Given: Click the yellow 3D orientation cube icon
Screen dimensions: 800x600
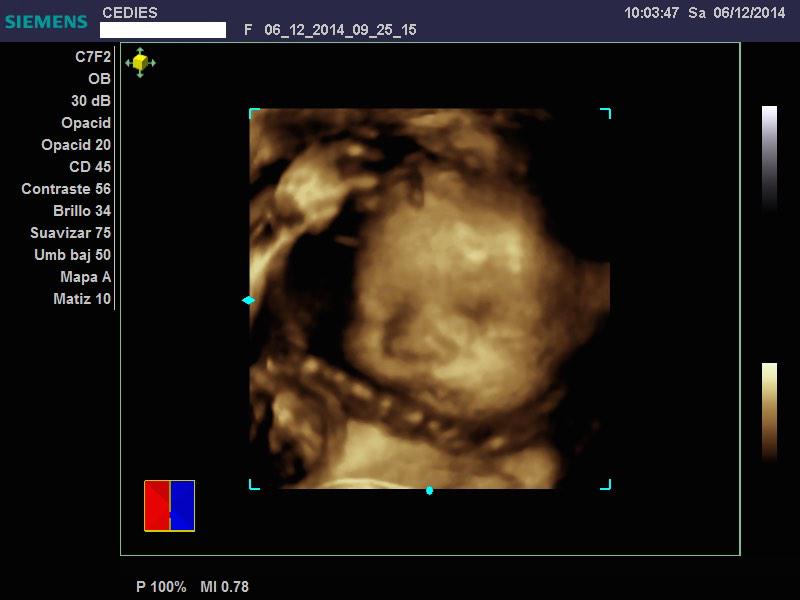Looking at the screenshot, I should (140, 62).
